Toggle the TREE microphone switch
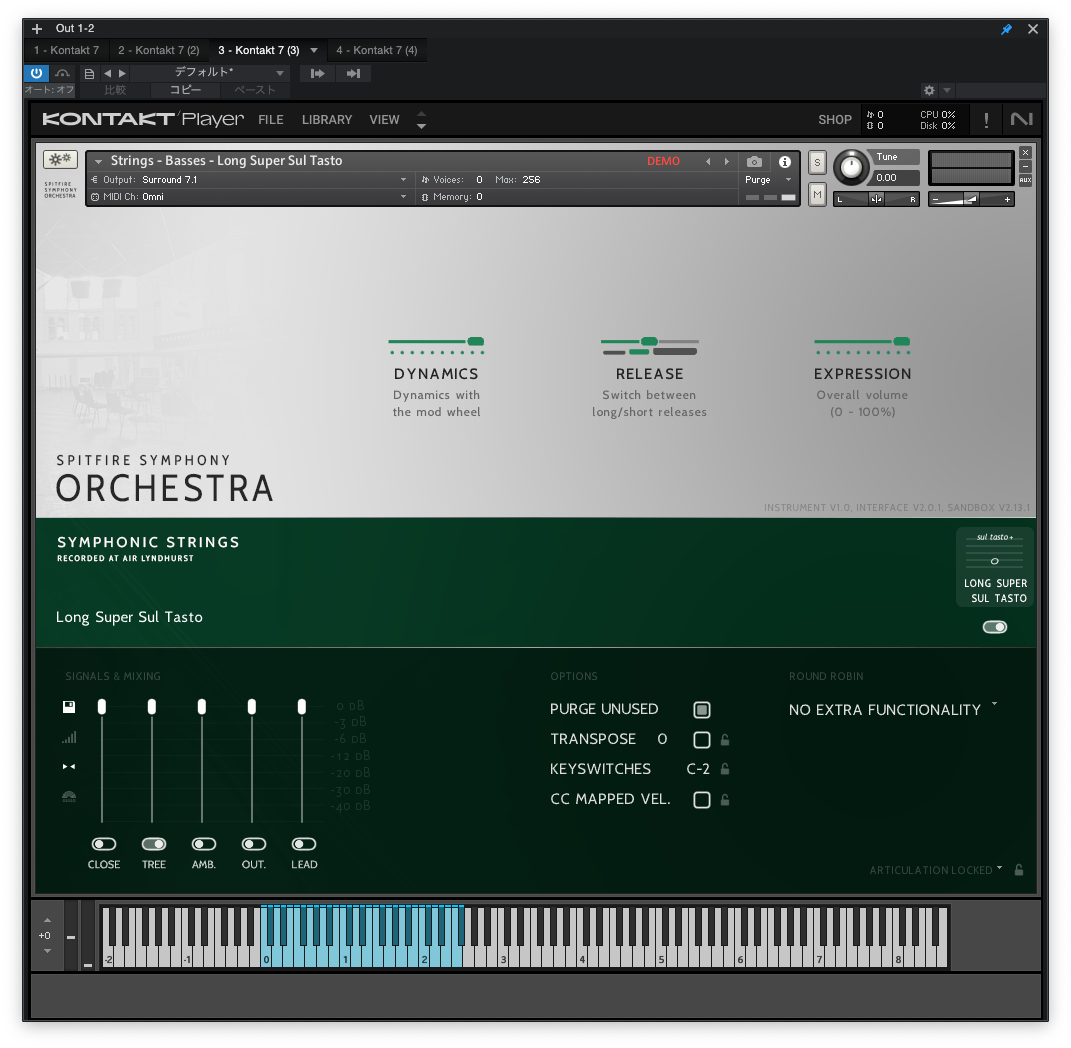This screenshot has width=1071, height=1048. [x=154, y=844]
